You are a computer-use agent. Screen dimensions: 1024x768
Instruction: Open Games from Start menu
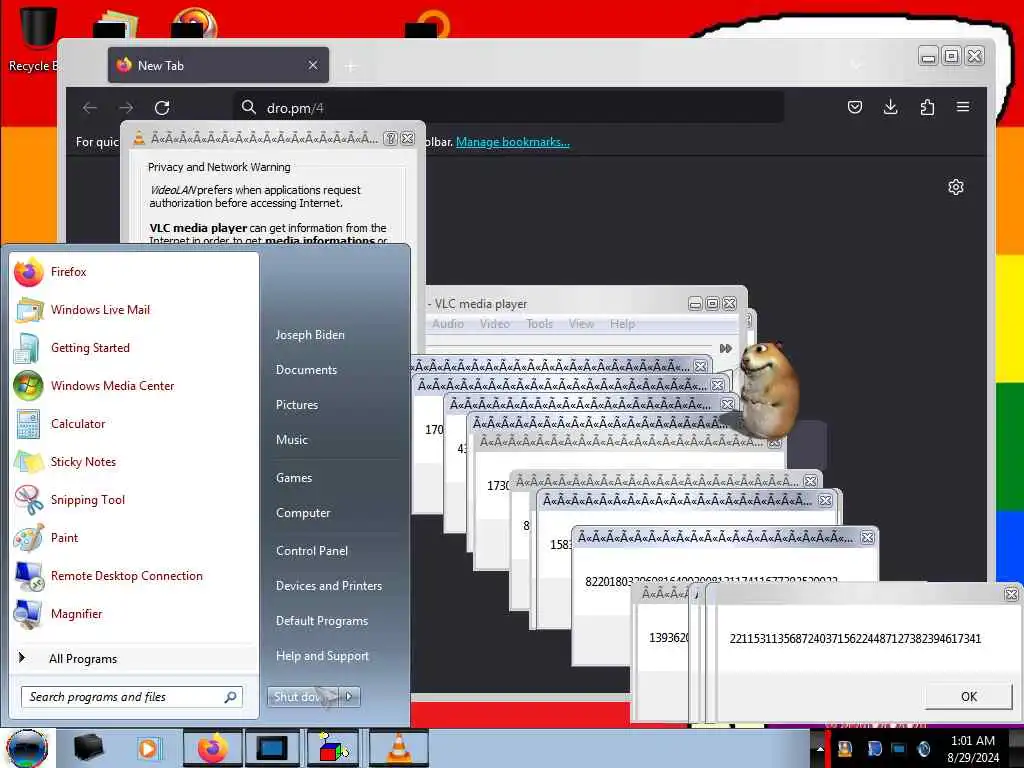[x=294, y=477]
